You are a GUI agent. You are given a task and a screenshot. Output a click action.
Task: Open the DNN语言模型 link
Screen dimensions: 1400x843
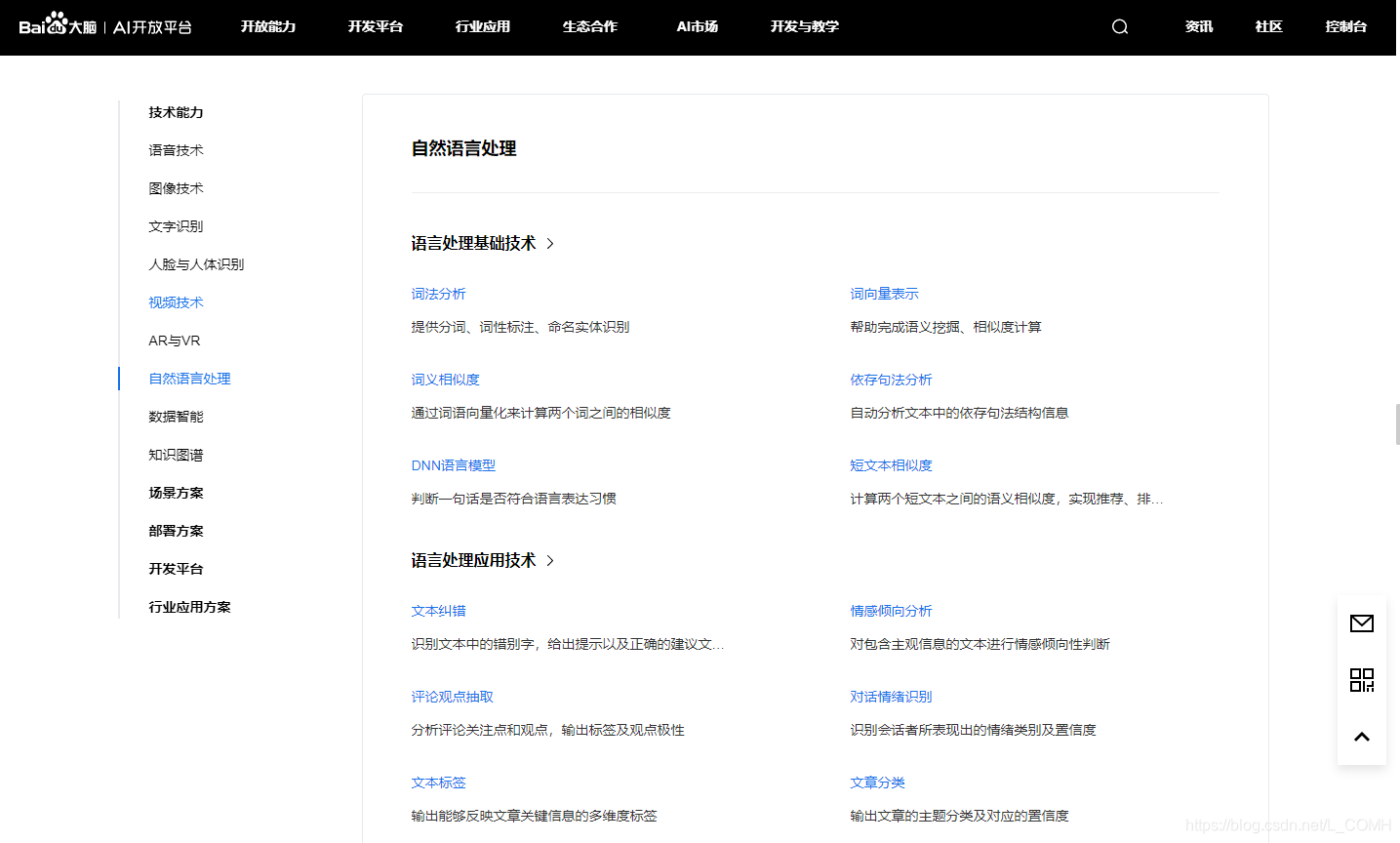454,465
